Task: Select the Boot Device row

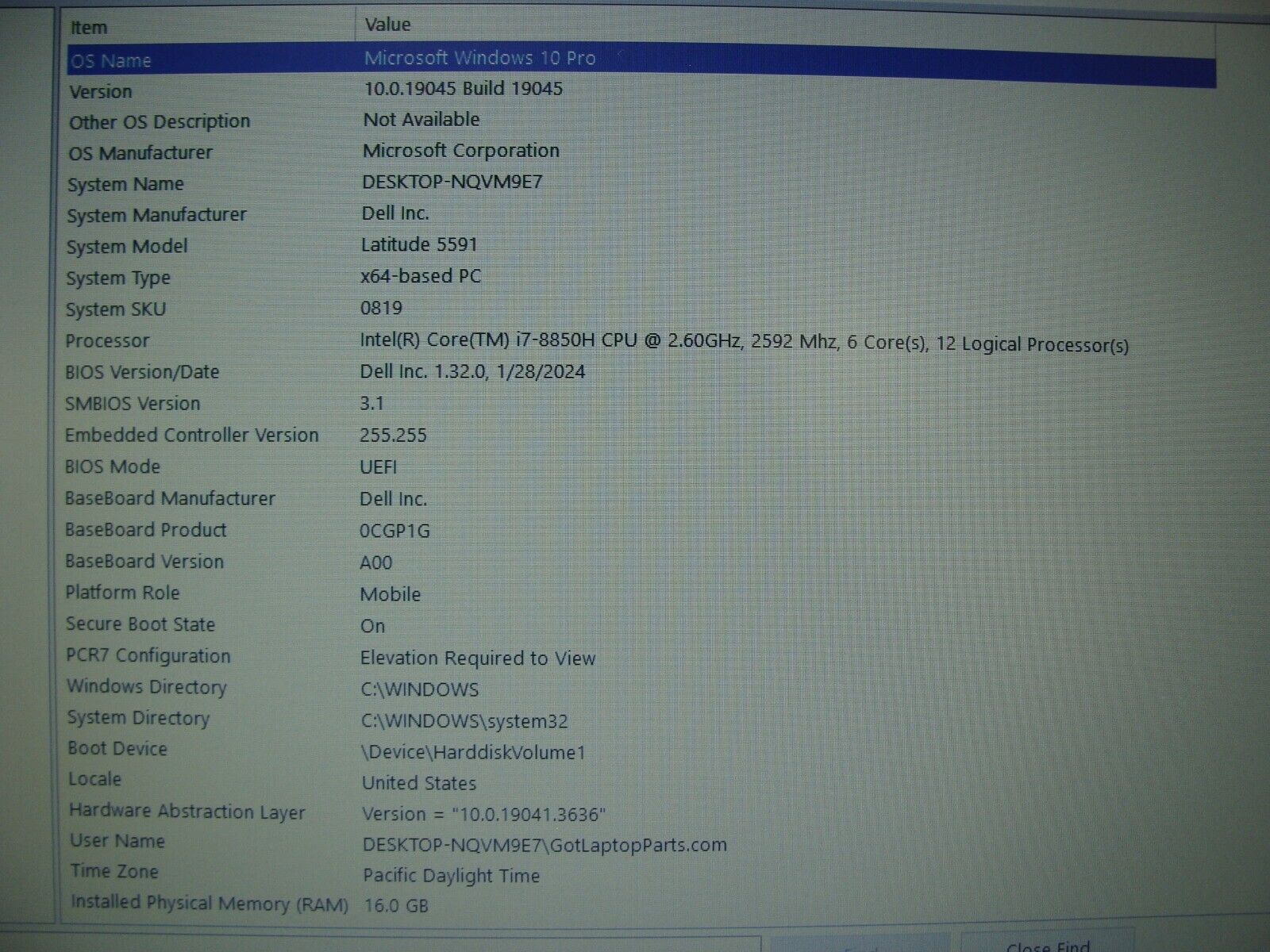Action: tap(117, 749)
